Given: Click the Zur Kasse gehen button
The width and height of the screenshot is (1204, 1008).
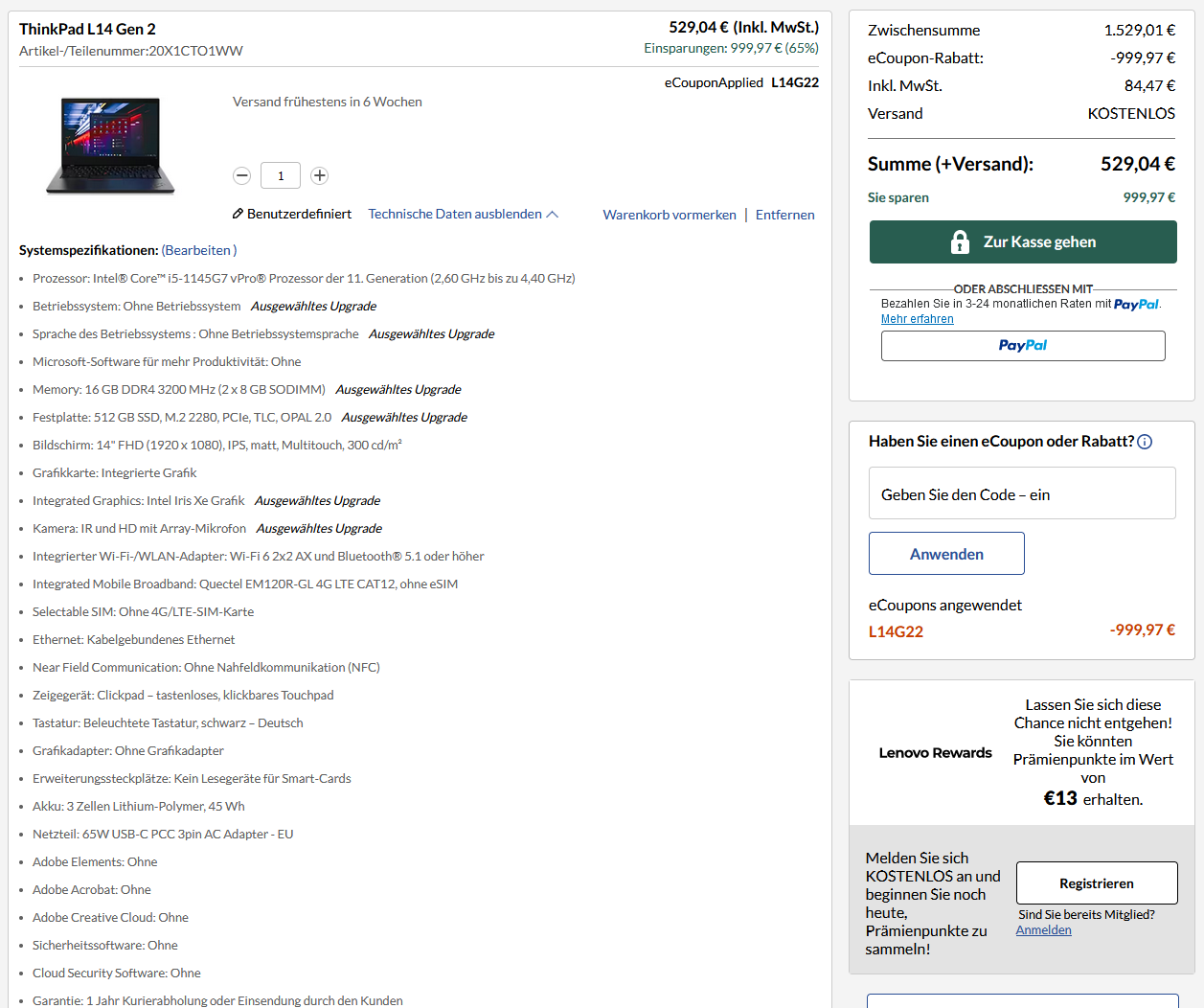Looking at the screenshot, I should [x=1022, y=241].
